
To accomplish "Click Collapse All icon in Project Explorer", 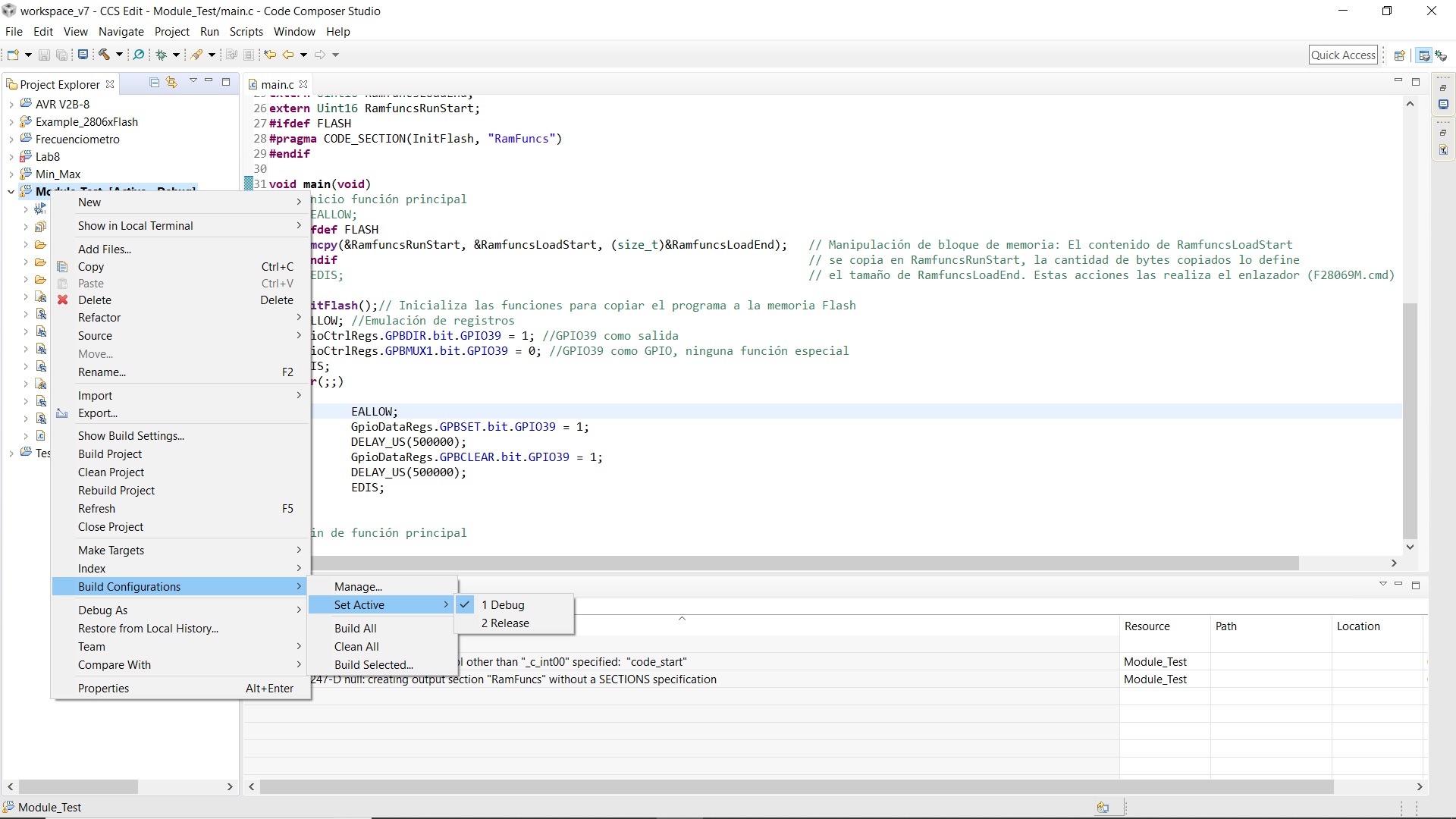I will pos(155,83).
